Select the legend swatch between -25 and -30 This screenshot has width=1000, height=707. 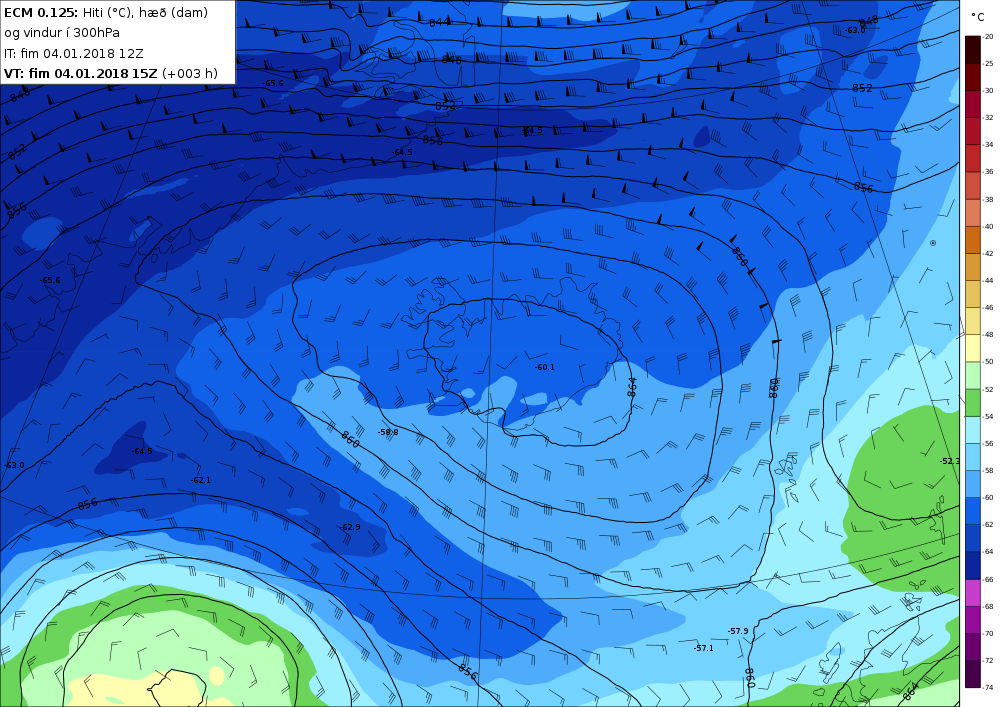pyautogui.click(x=973, y=77)
